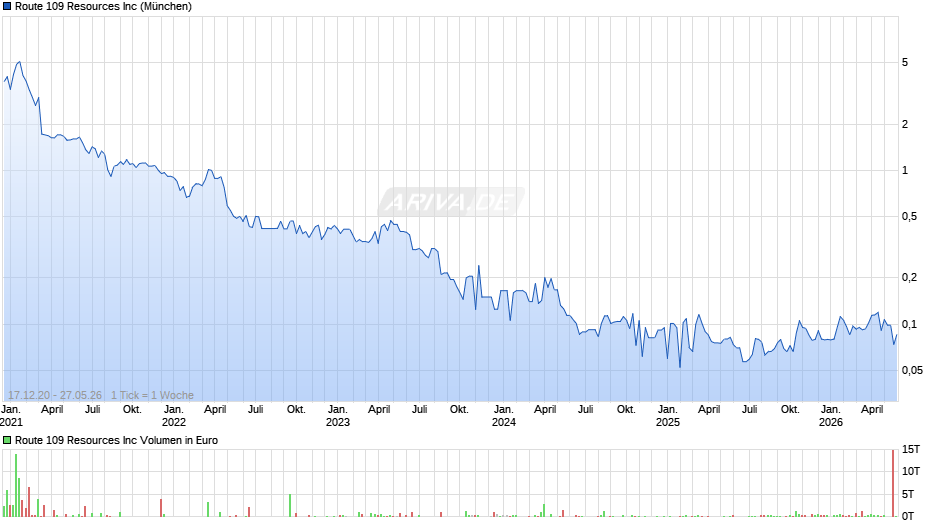Viewport: 940px width, 526px height.
Task: Click the price axis label '0,05'
Action: coord(912,371)
